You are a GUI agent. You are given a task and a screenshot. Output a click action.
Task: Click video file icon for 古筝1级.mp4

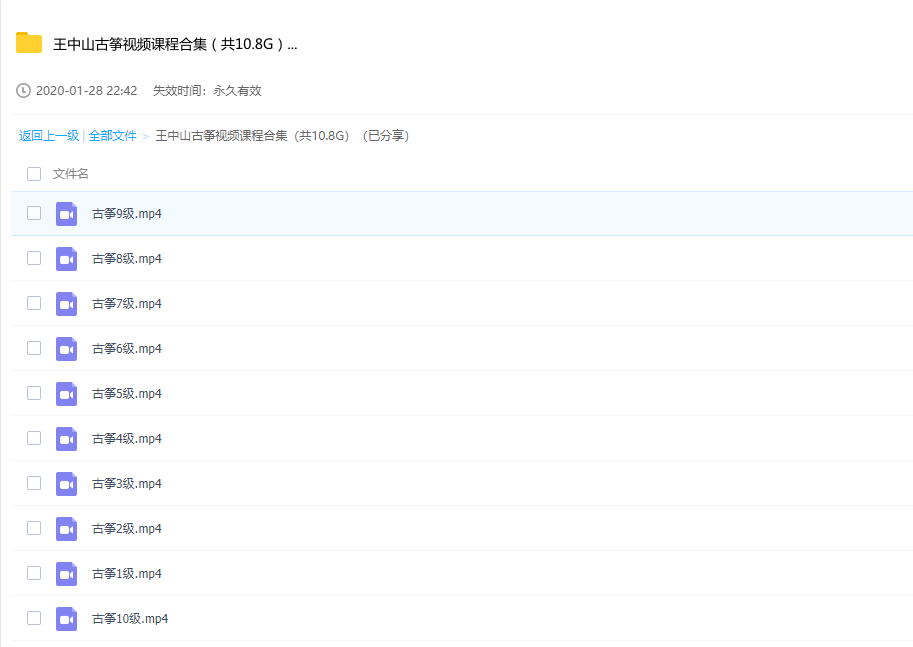coord(66,574)
